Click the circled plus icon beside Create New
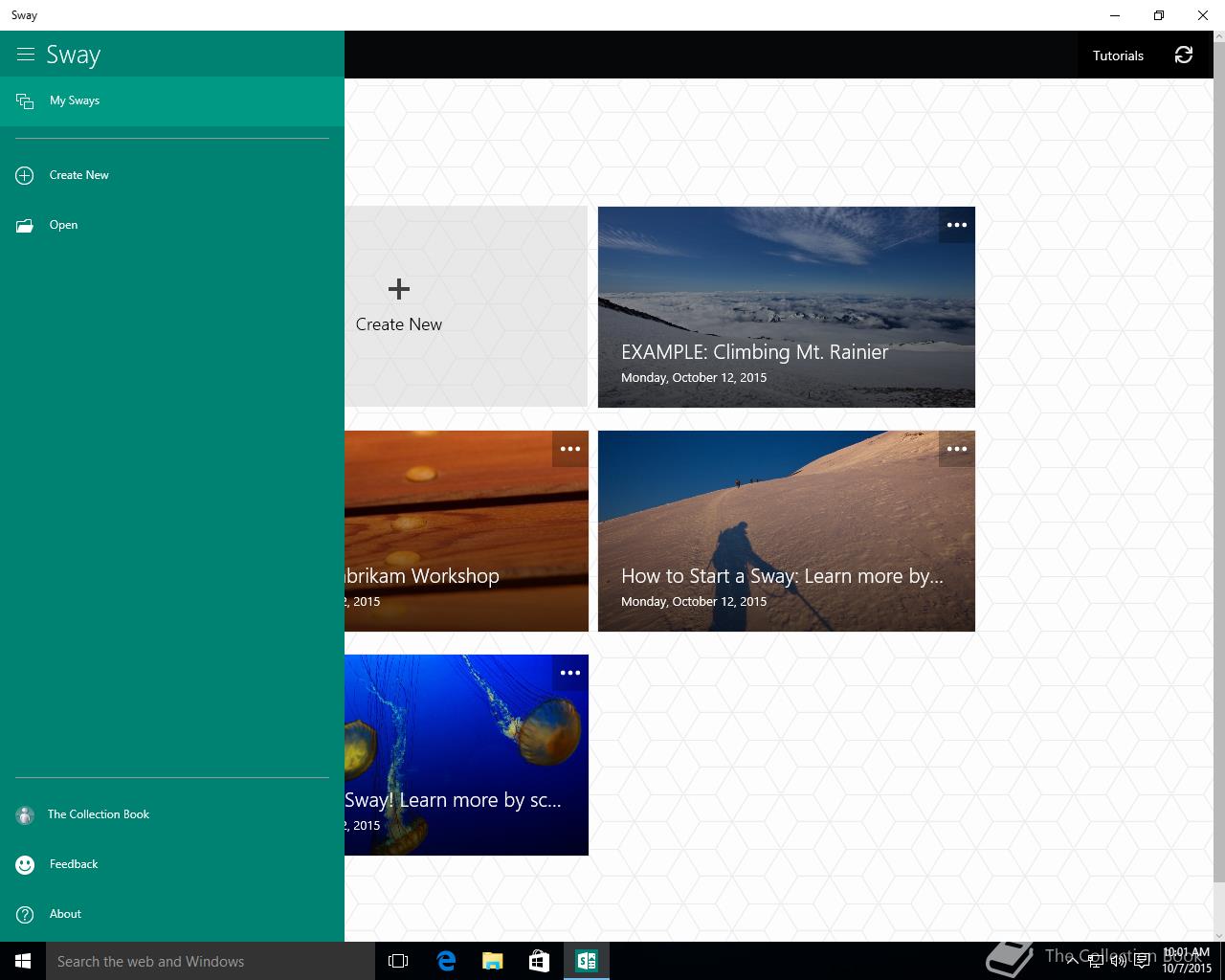 pyautogui.click(x=25, y=175)
